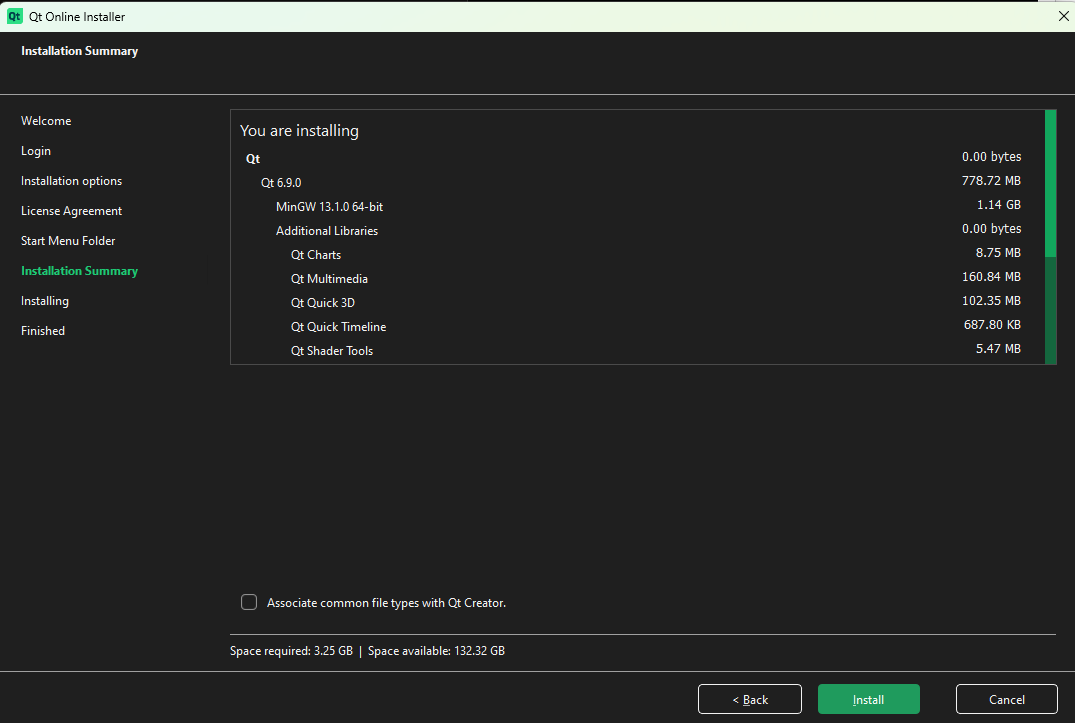Click the Installing step in sidebar

pos(45,301)
